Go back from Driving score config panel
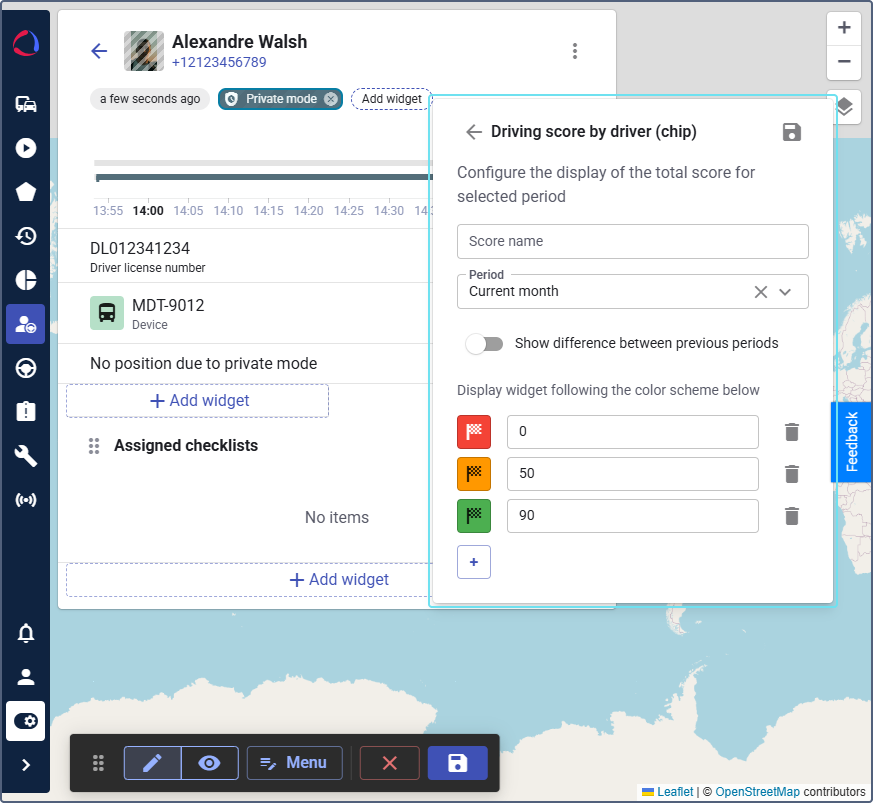873x803 pixels. click(x=473, y=132)
